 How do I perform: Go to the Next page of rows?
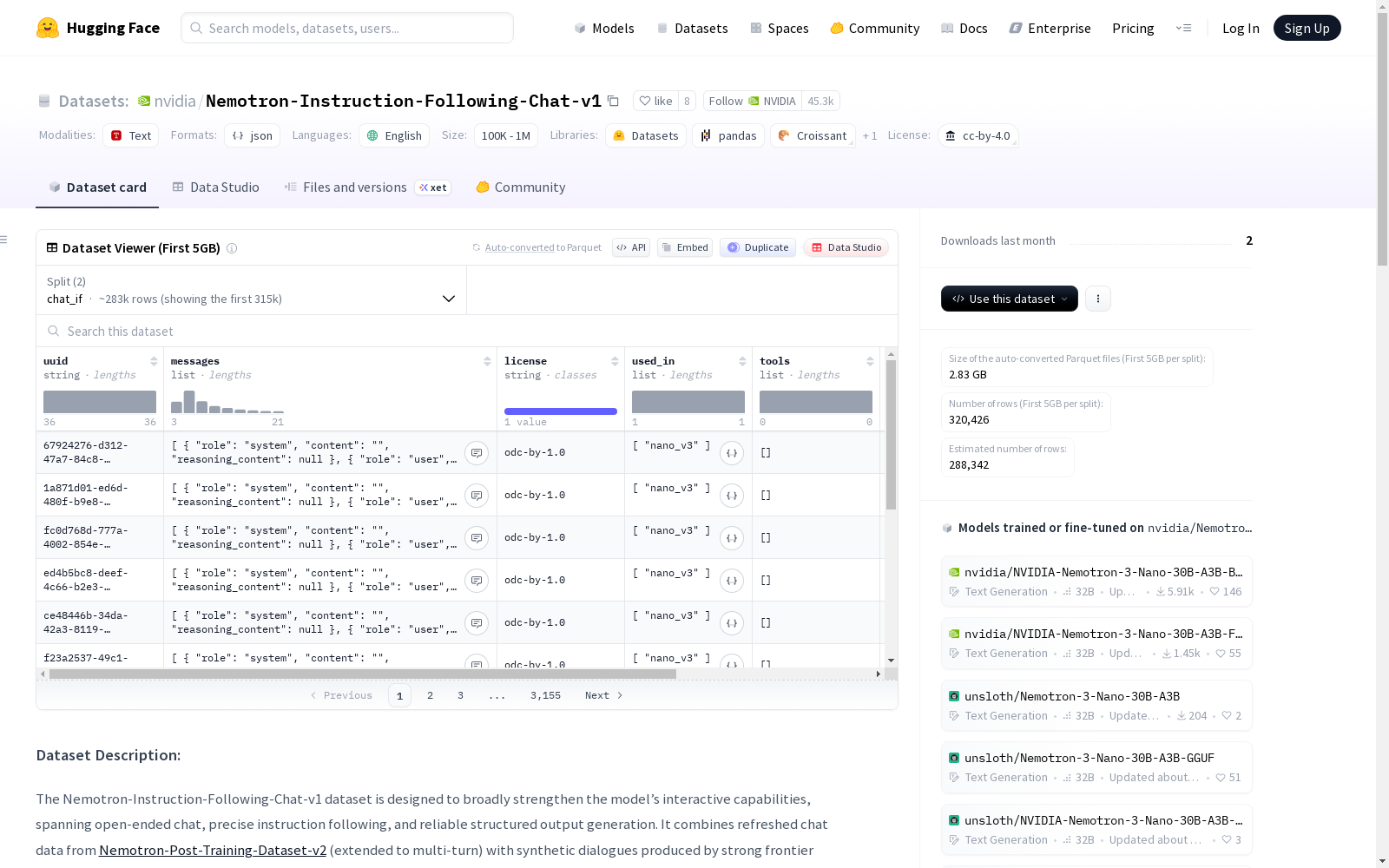click(604, 695)
